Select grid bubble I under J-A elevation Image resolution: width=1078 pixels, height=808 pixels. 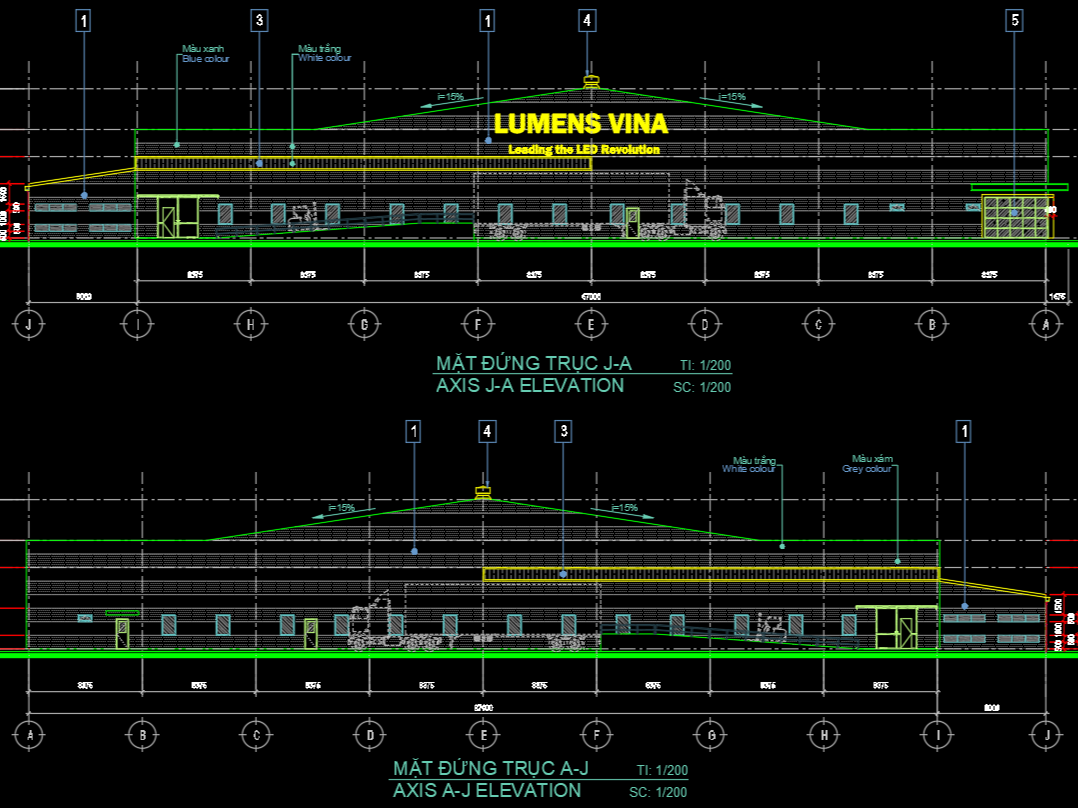(138, 324)
